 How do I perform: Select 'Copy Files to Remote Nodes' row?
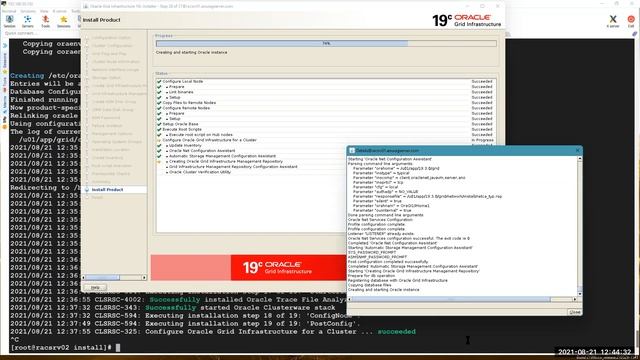(x=326, y=103)
